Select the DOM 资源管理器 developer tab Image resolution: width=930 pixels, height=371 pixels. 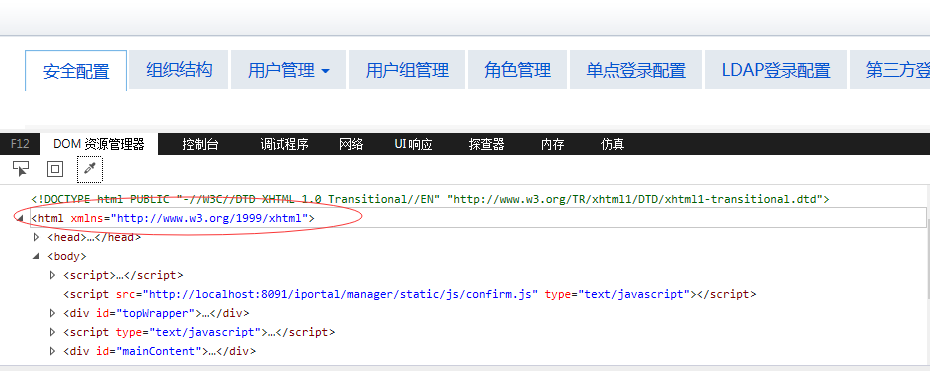tap(98, 144)
